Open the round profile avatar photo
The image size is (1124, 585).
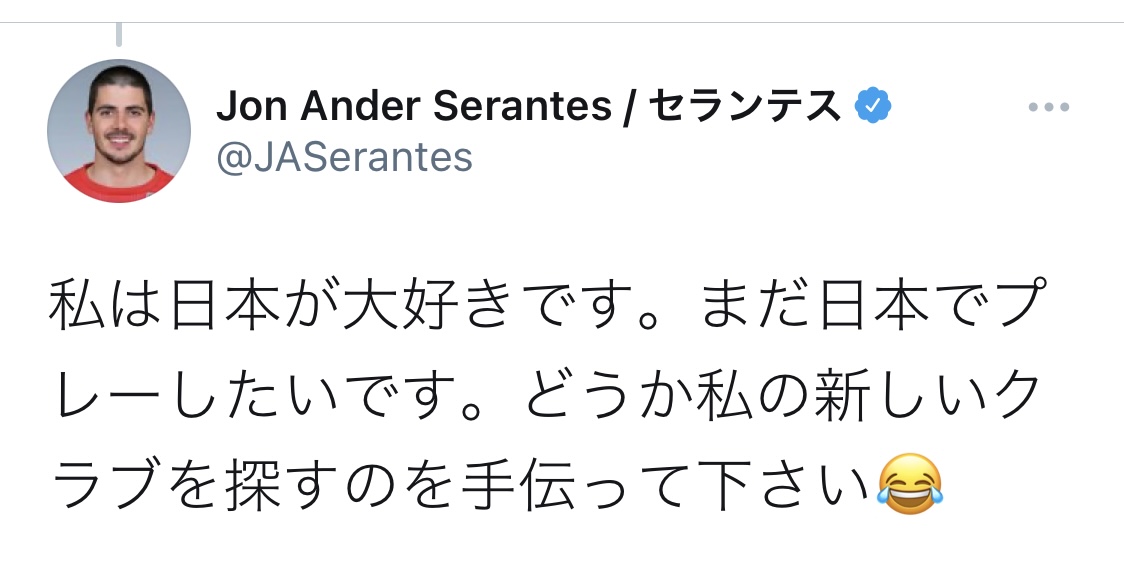pyautogui.click(x=119, y=131)
